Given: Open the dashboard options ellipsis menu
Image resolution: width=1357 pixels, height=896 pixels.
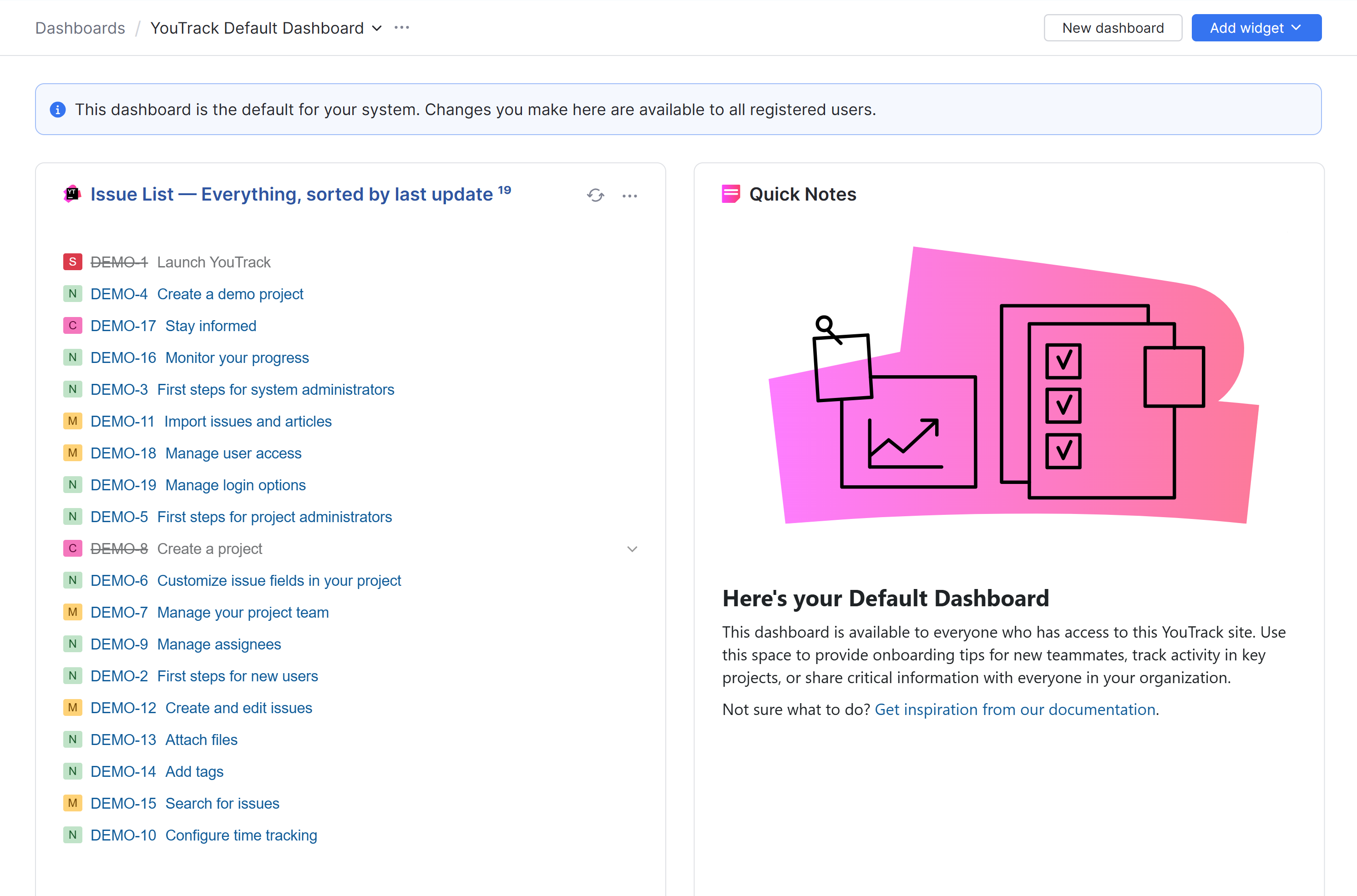Looking at the screenshot, I should tap(401, 27).
